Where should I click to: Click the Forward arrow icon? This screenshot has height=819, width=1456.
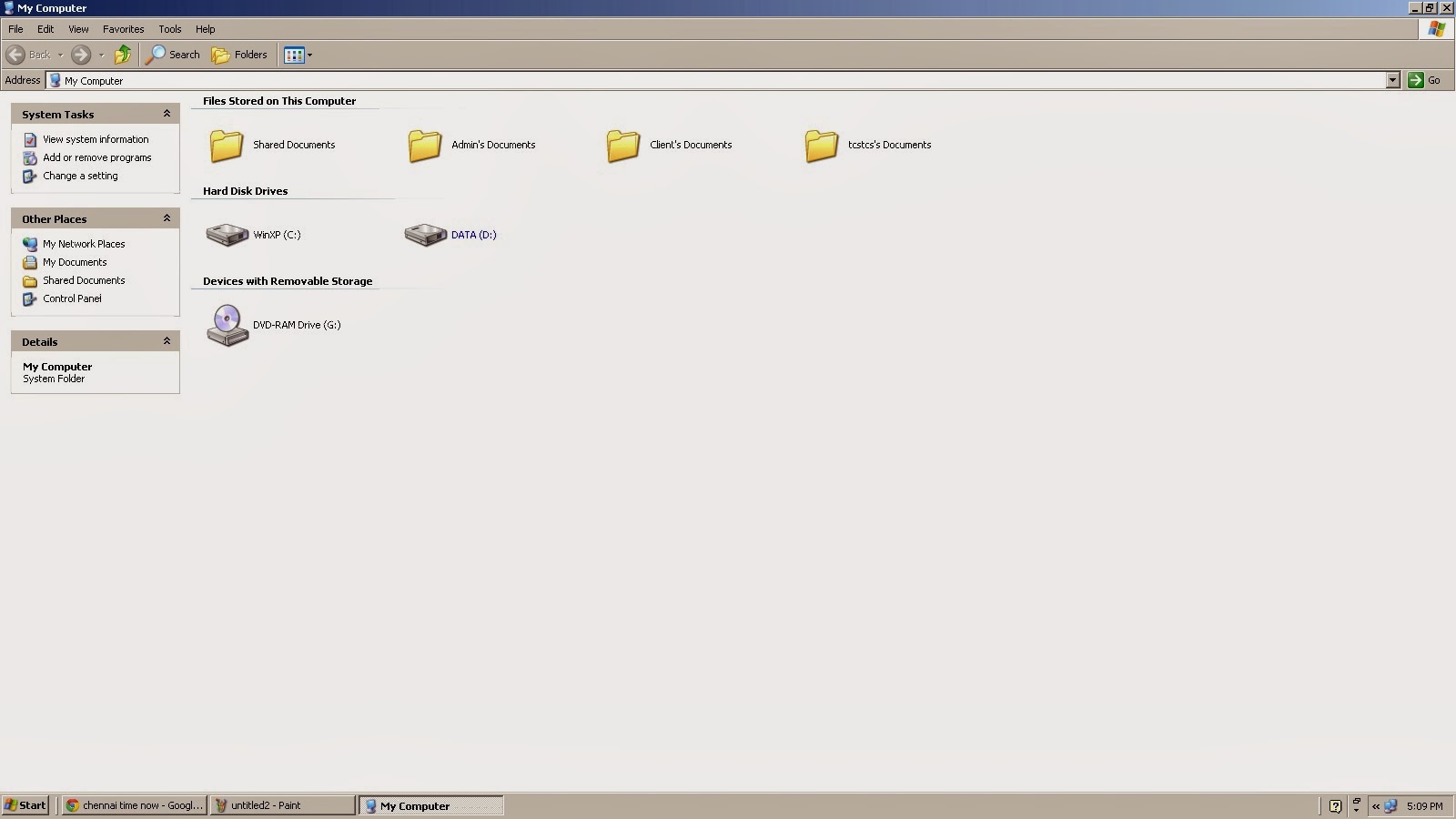pos(81,55)
